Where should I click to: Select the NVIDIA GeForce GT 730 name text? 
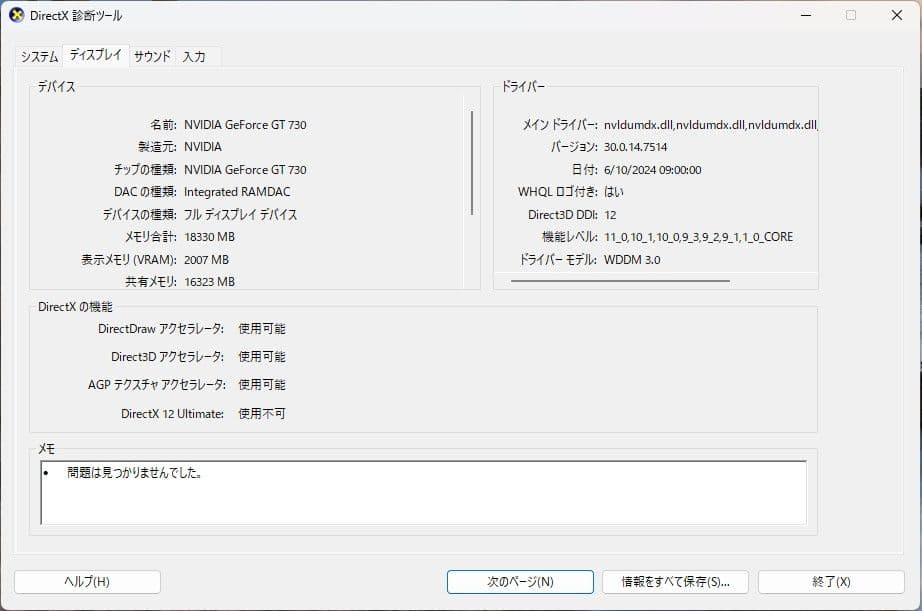(246, 124)
